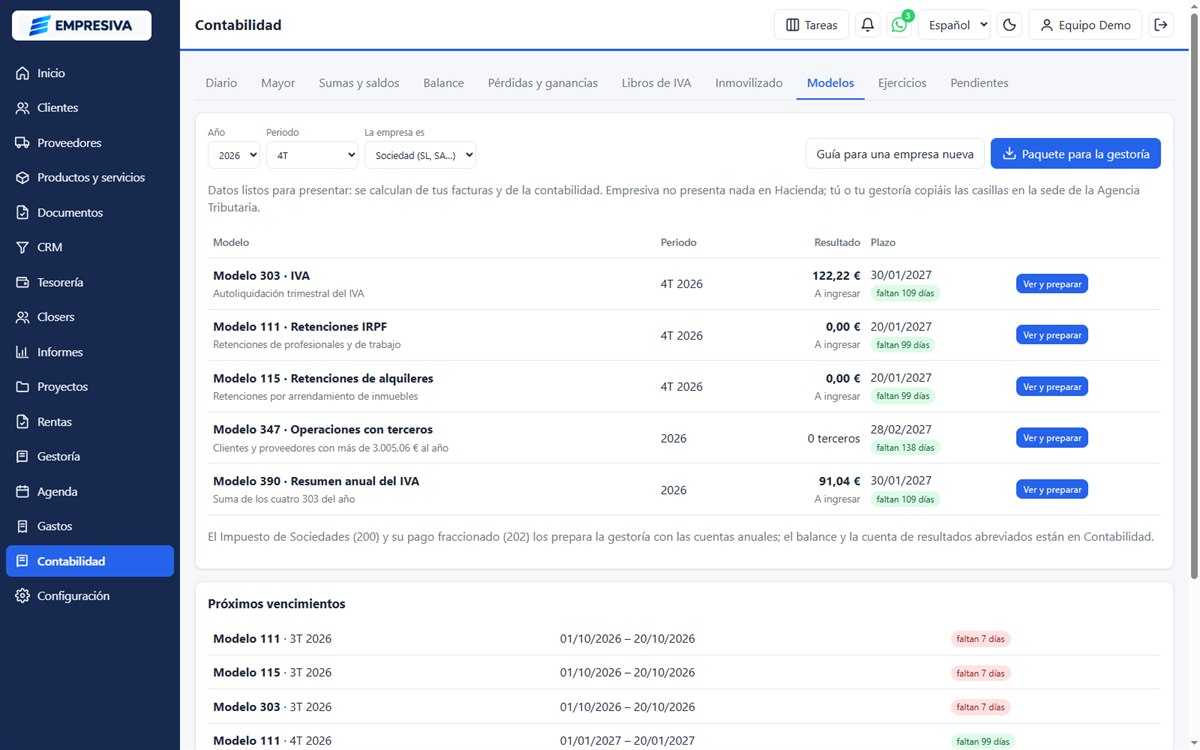
Task: Click the Inicio home icon in sidebar
Action: click(x=22, y=73)
